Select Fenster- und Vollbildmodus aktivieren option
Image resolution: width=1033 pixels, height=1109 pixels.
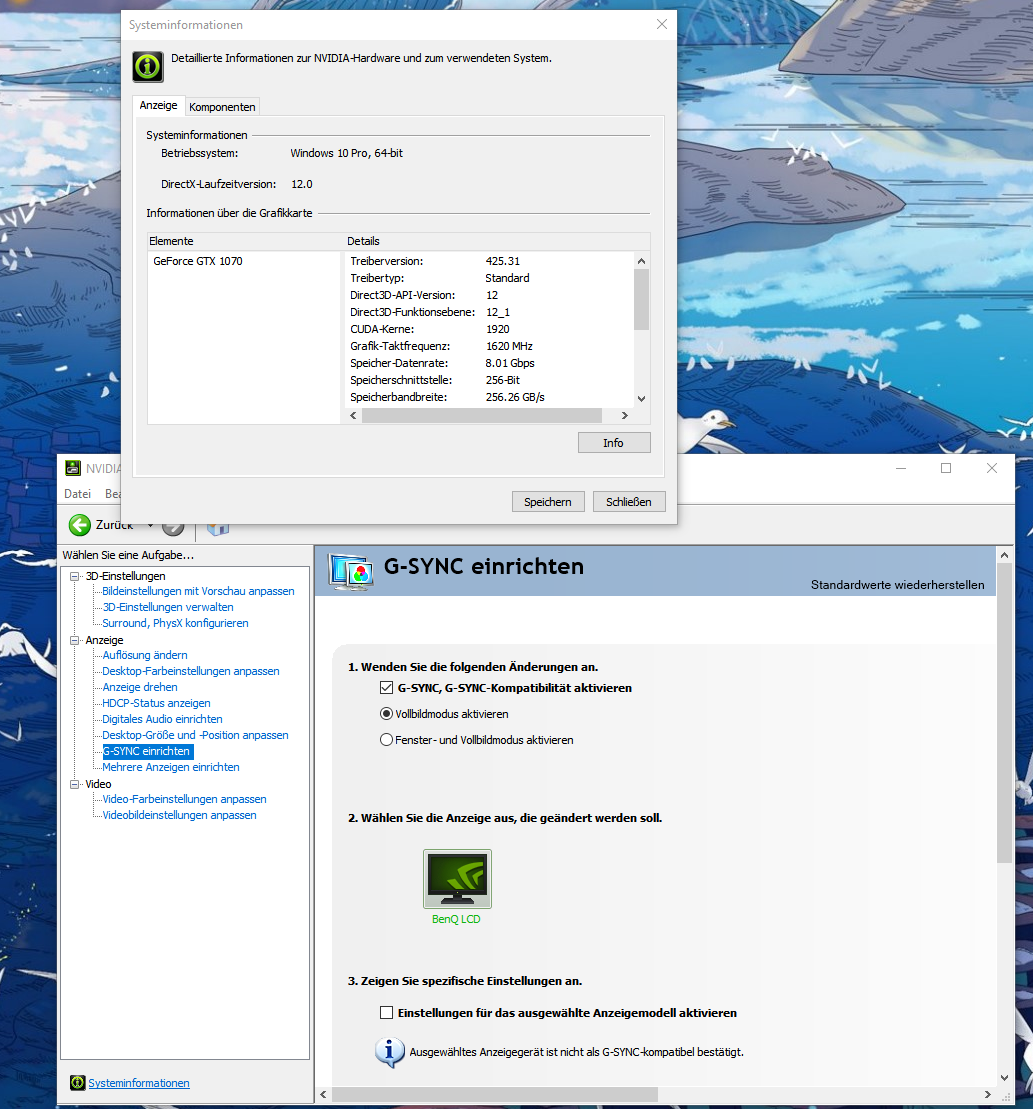pos(386,740)
